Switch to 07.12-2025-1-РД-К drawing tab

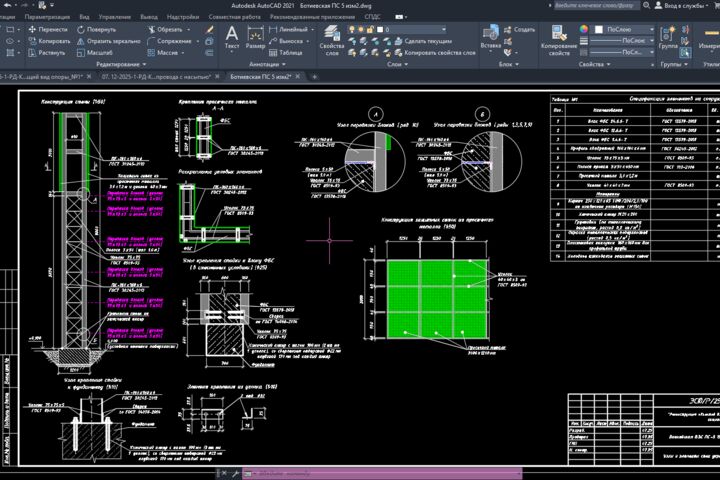coord(156,77)
